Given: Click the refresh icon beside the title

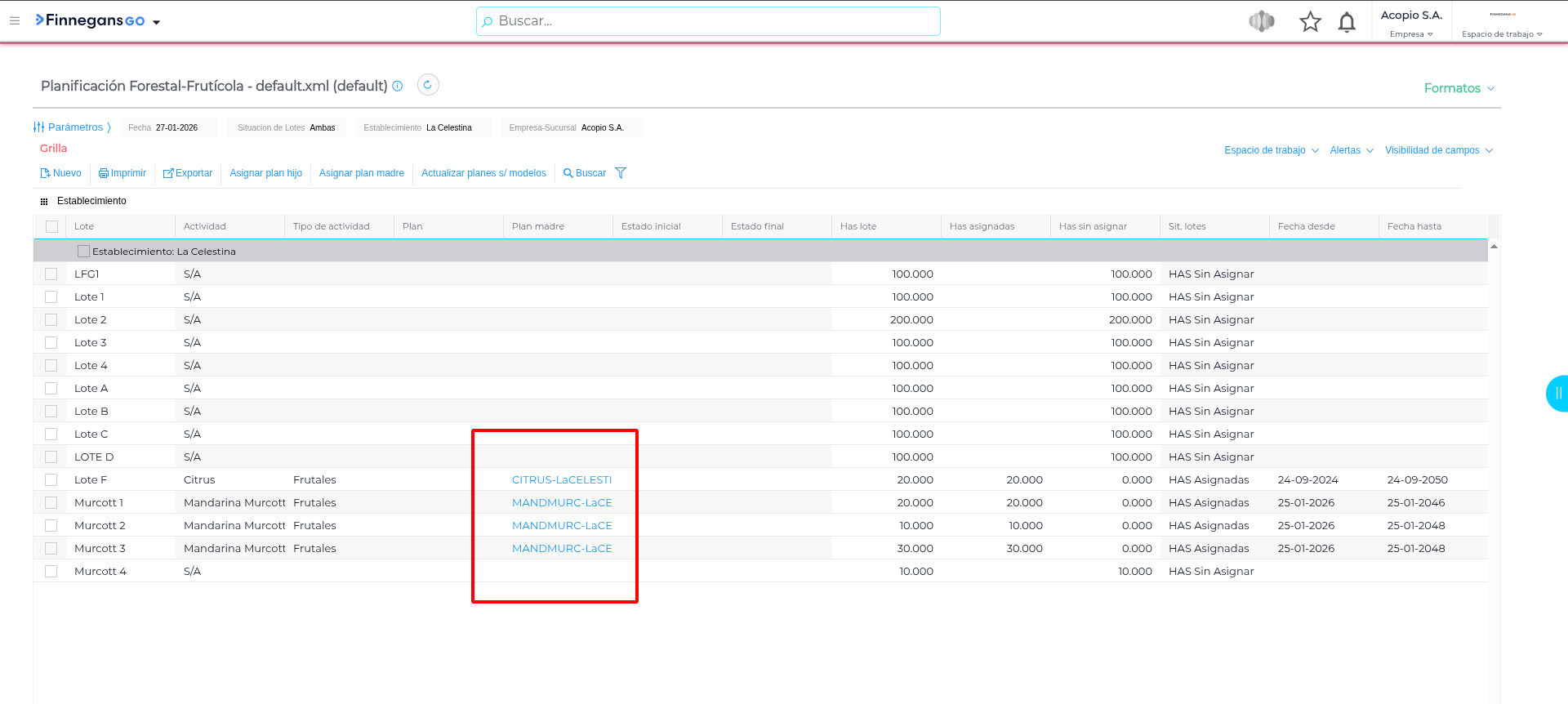Looking at the screenshot, I should (428, 85).
